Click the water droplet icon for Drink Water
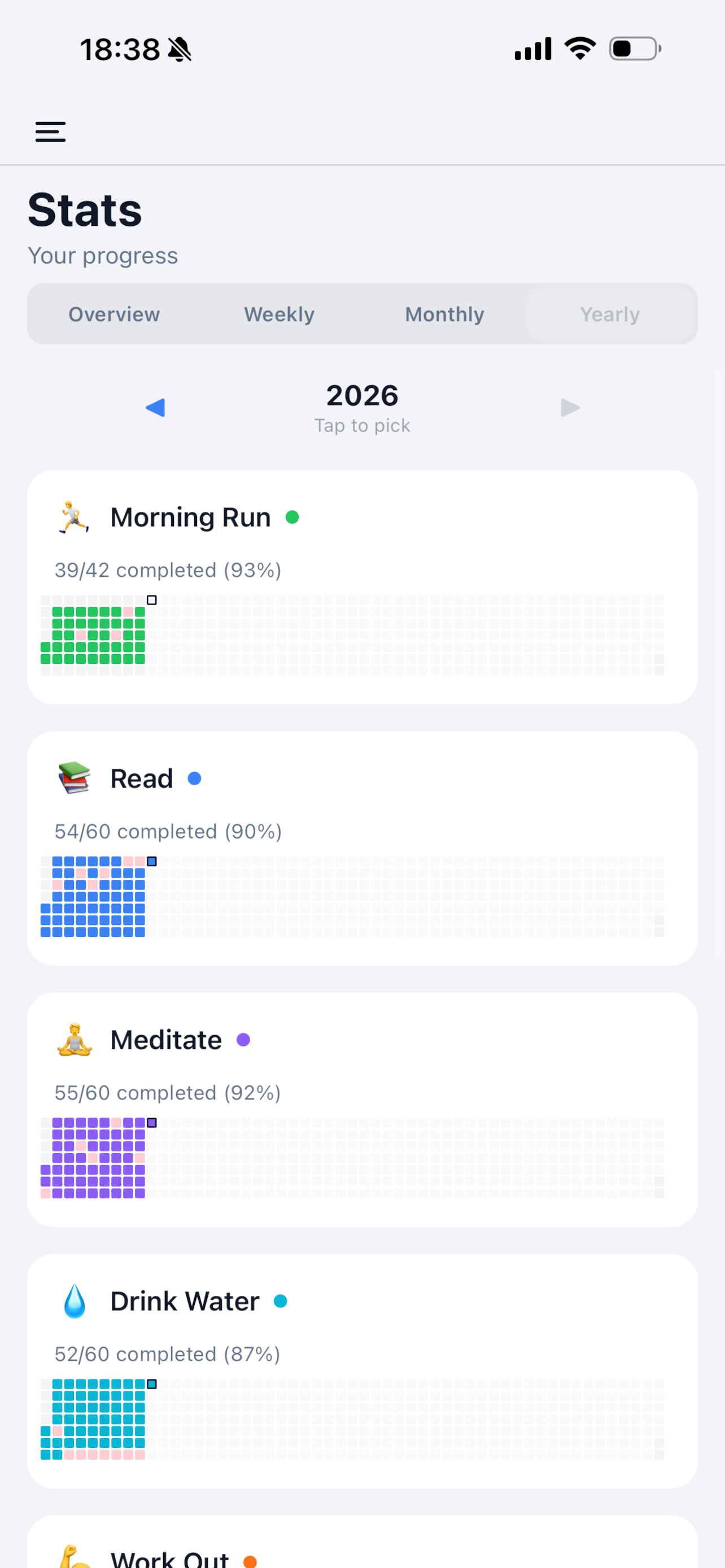 73,1302
